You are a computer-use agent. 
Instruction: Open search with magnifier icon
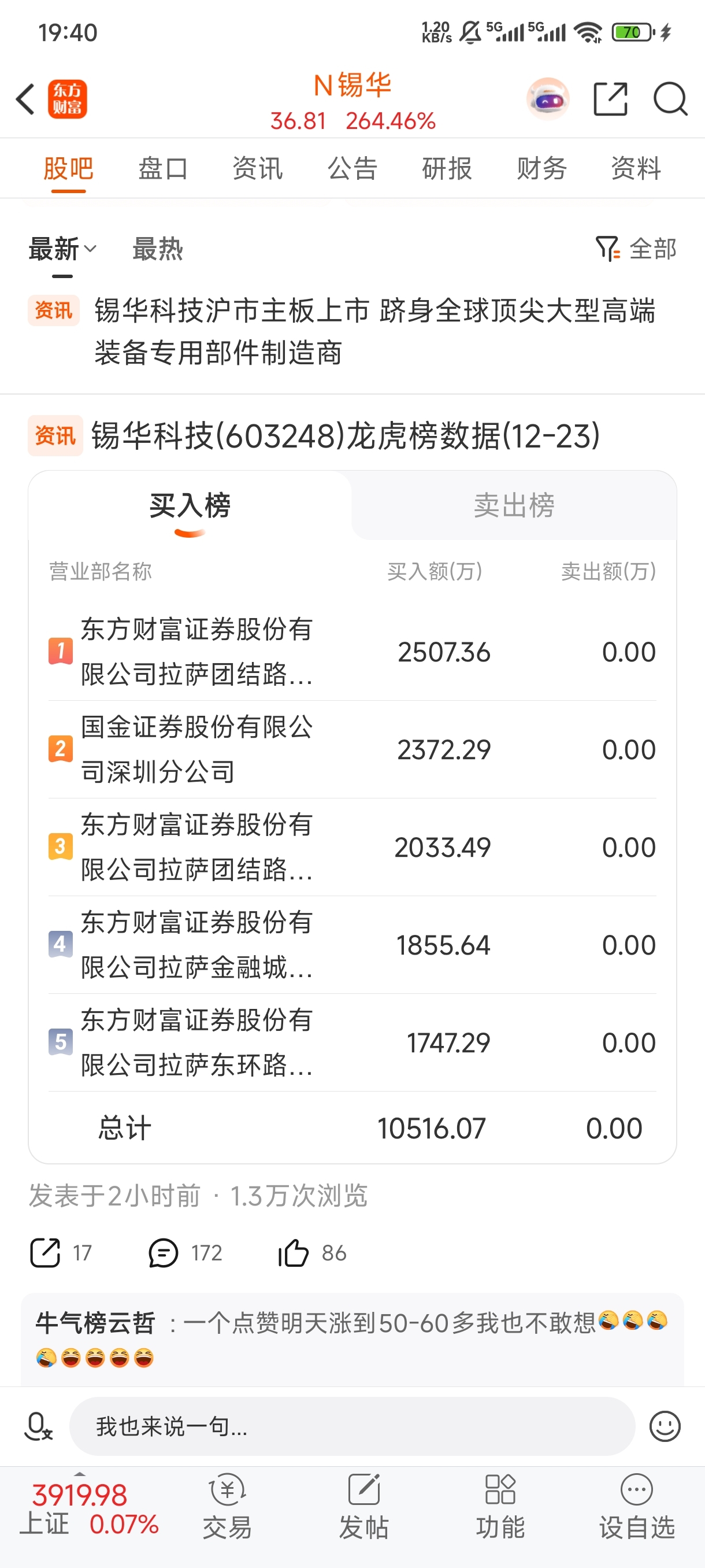[670, 99]
